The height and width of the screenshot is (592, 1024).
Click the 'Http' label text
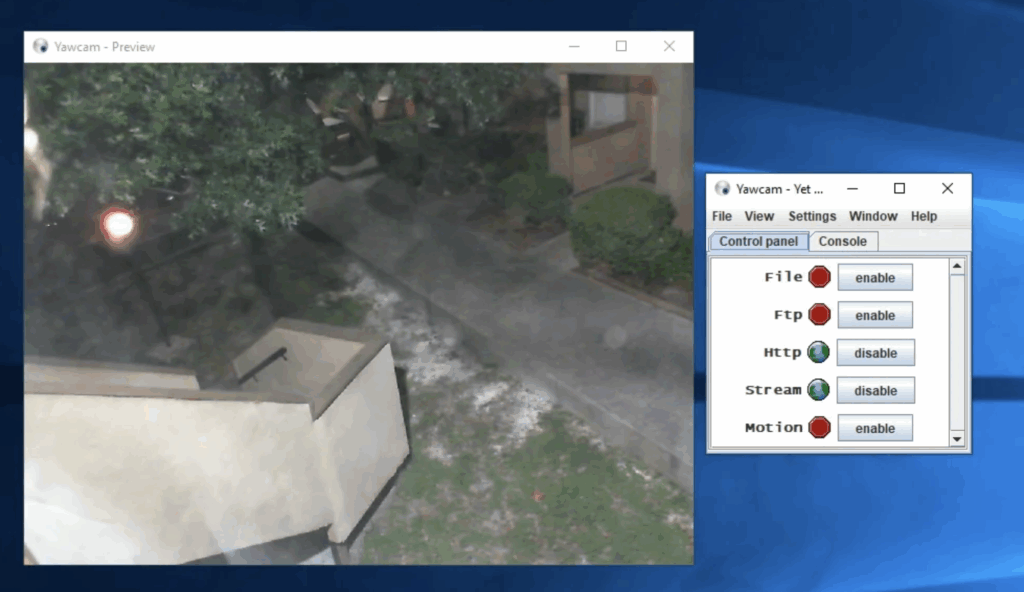(x=782, y=353)
